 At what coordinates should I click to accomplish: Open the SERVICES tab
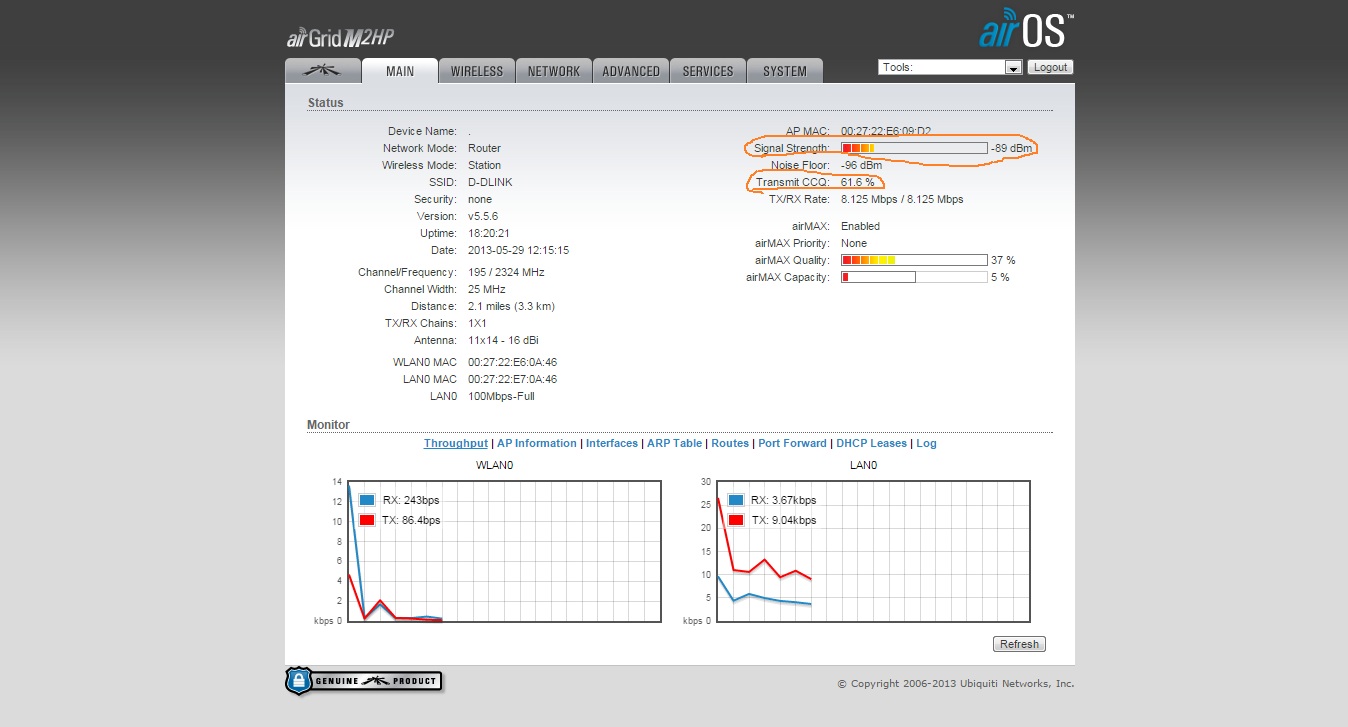pos(708,71)
